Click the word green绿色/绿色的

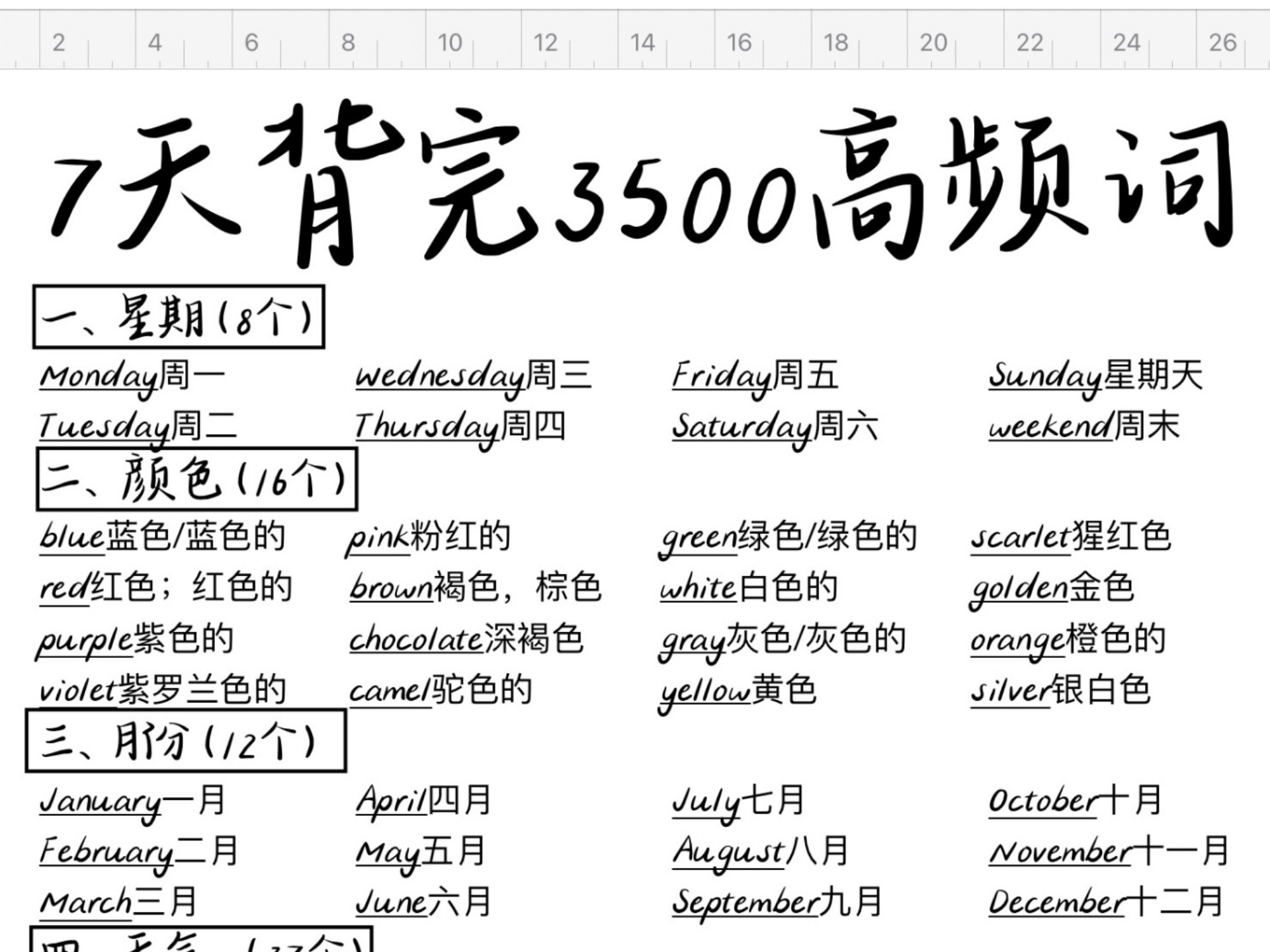coord(787,539)
